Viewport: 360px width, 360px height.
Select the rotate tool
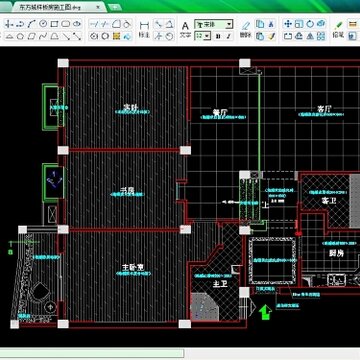(x=310, y=24)
